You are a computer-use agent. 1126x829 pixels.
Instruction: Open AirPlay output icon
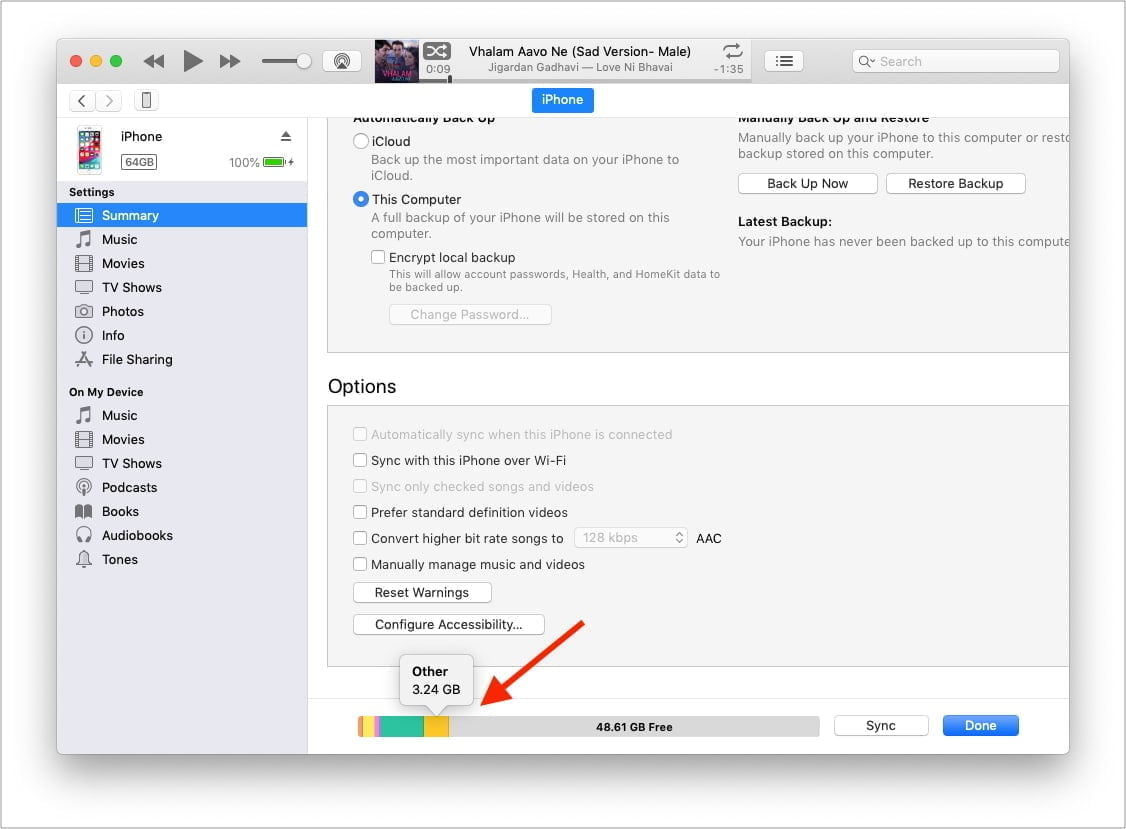(x=342, y=61)
